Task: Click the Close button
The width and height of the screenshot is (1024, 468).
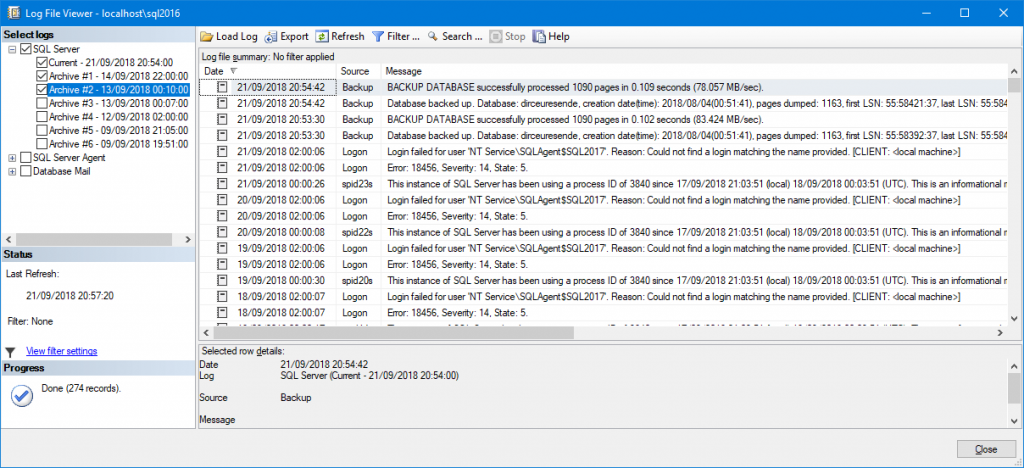Action: (x=986, y=449)
